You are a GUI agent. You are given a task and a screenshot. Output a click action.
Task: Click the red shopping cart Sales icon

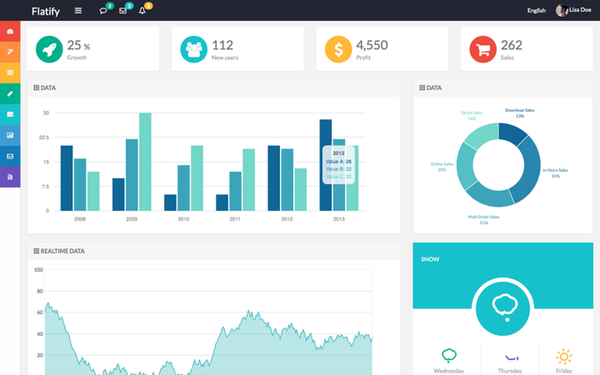tap(483, 49)
